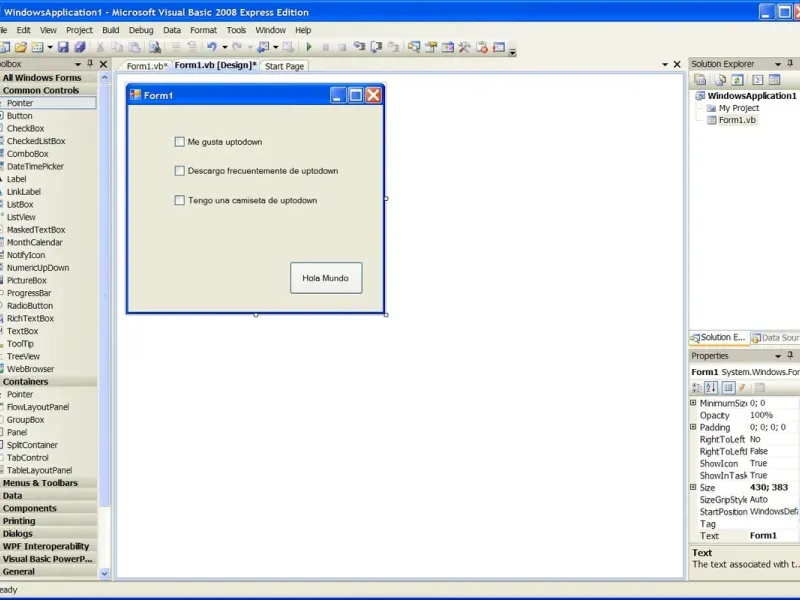The image size is (800, 600).
Task: Click View Designer icon in Solution Explorer
Action: click(774, 80)
